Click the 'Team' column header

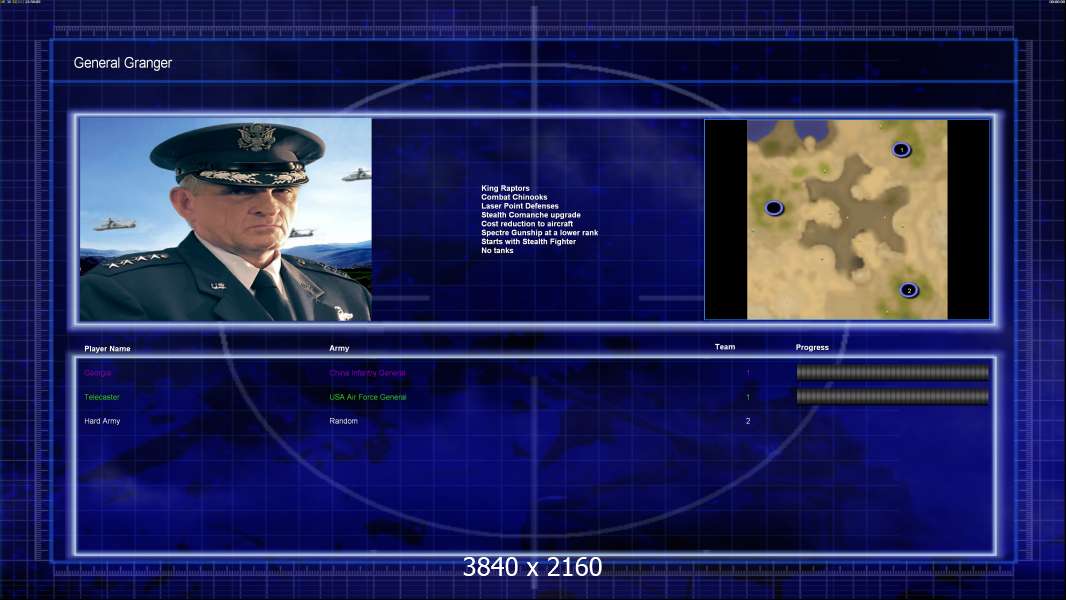(725, 347)
